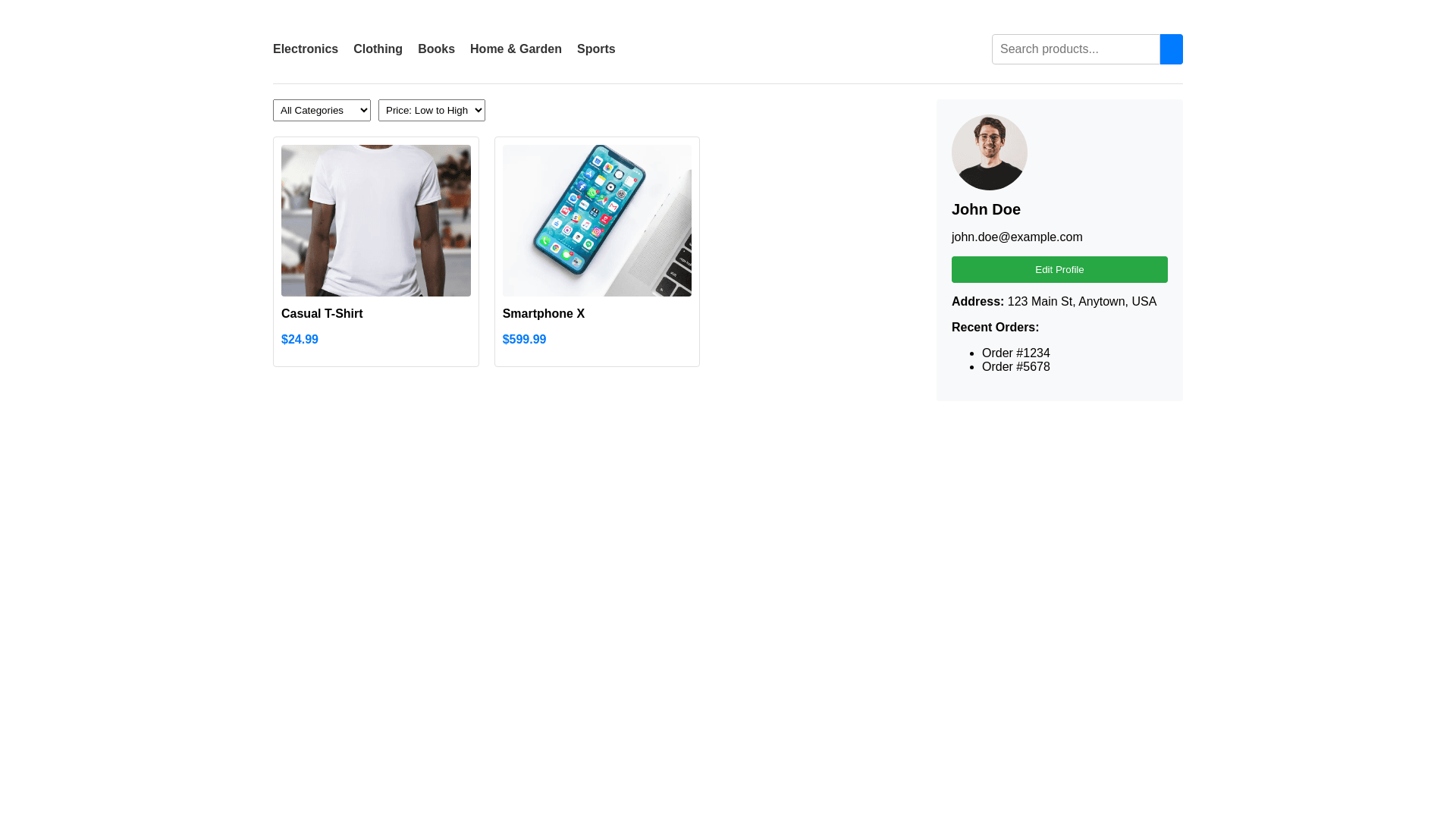Open the Casual T-Shirt product image

pos(376,221)
